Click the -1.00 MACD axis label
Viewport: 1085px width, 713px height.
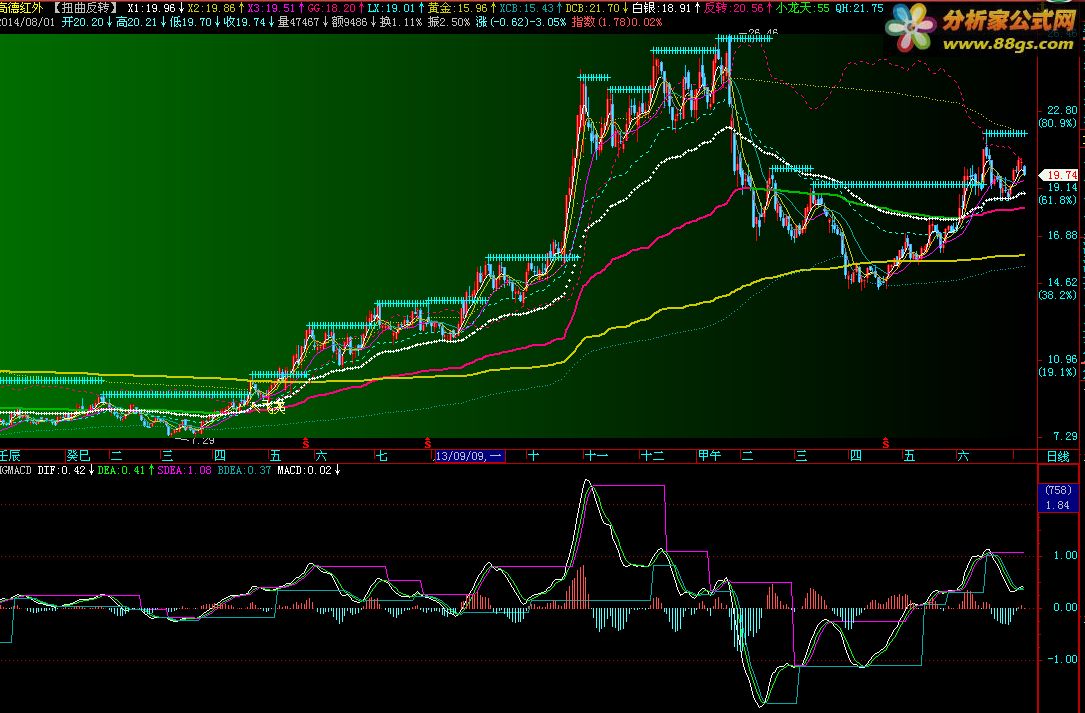coord(1062,659)
